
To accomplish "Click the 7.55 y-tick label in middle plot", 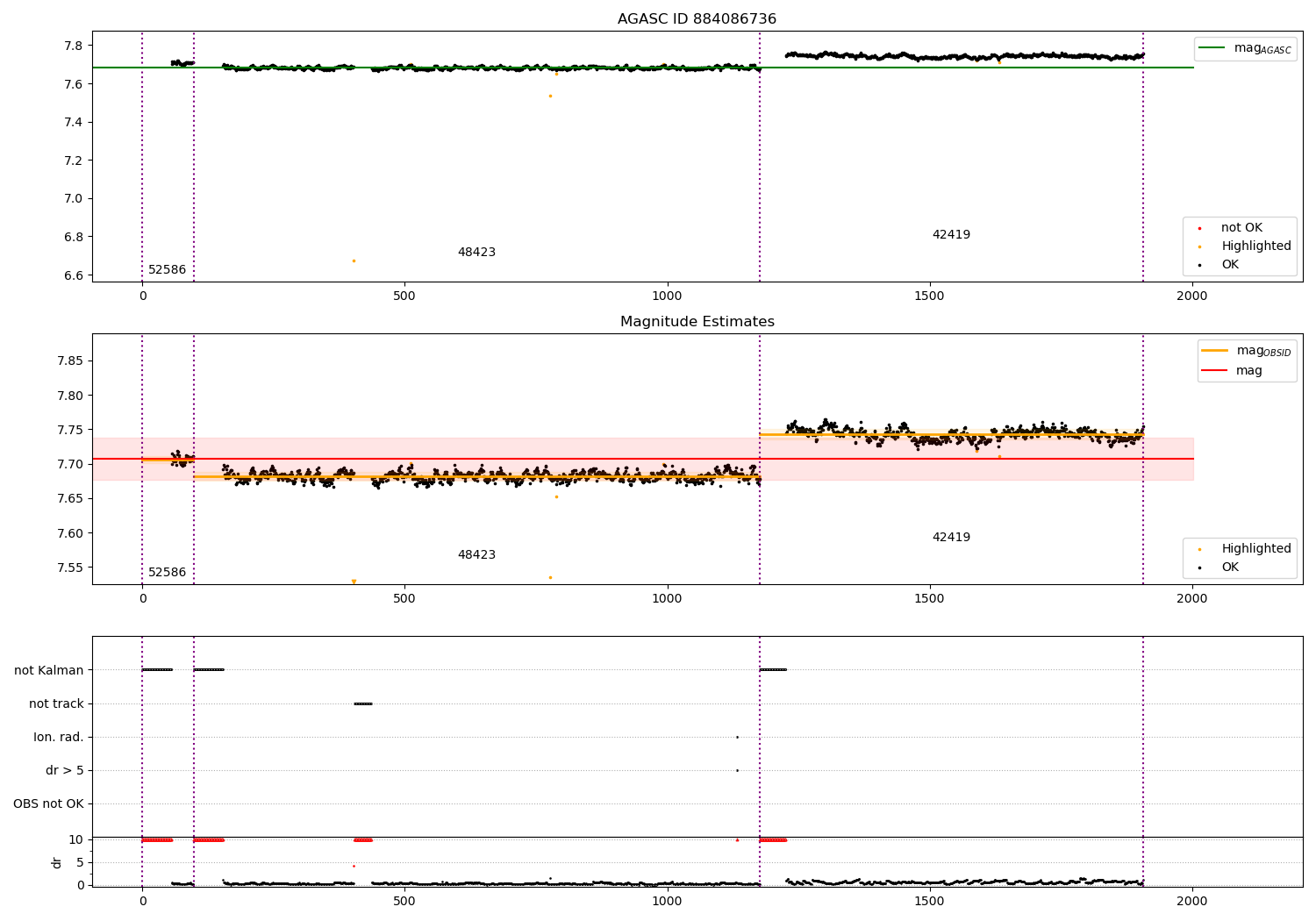I will click(70, 568).
